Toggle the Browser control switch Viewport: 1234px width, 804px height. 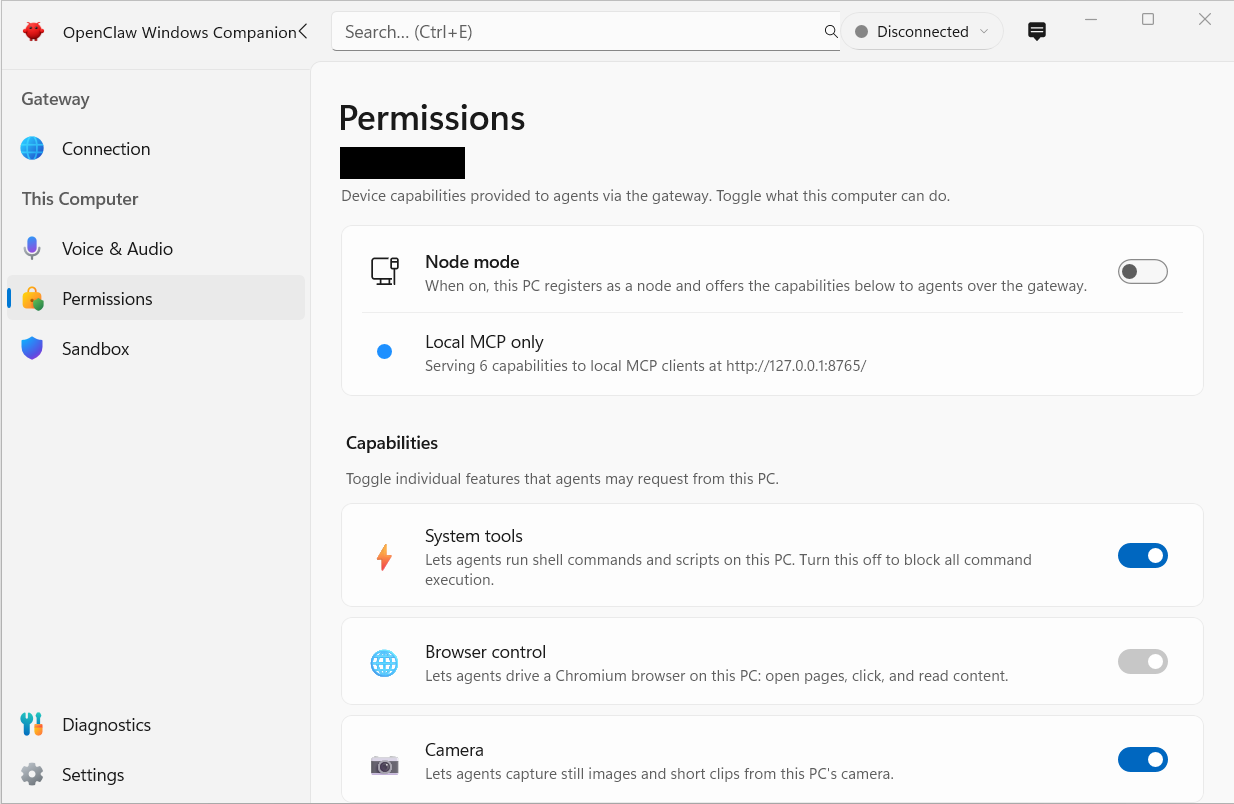[1143, 661]
